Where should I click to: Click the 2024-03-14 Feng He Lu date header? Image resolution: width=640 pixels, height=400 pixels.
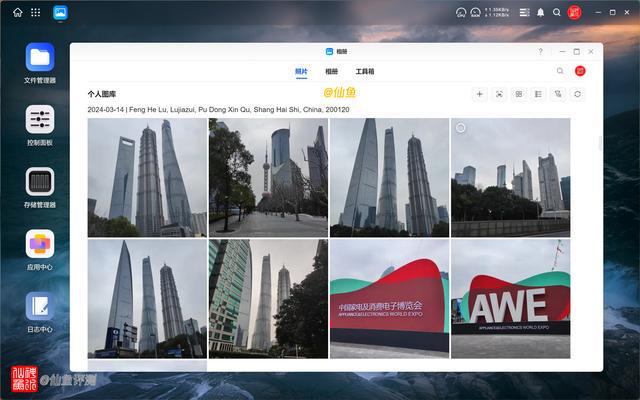click(x=218, y=110)
